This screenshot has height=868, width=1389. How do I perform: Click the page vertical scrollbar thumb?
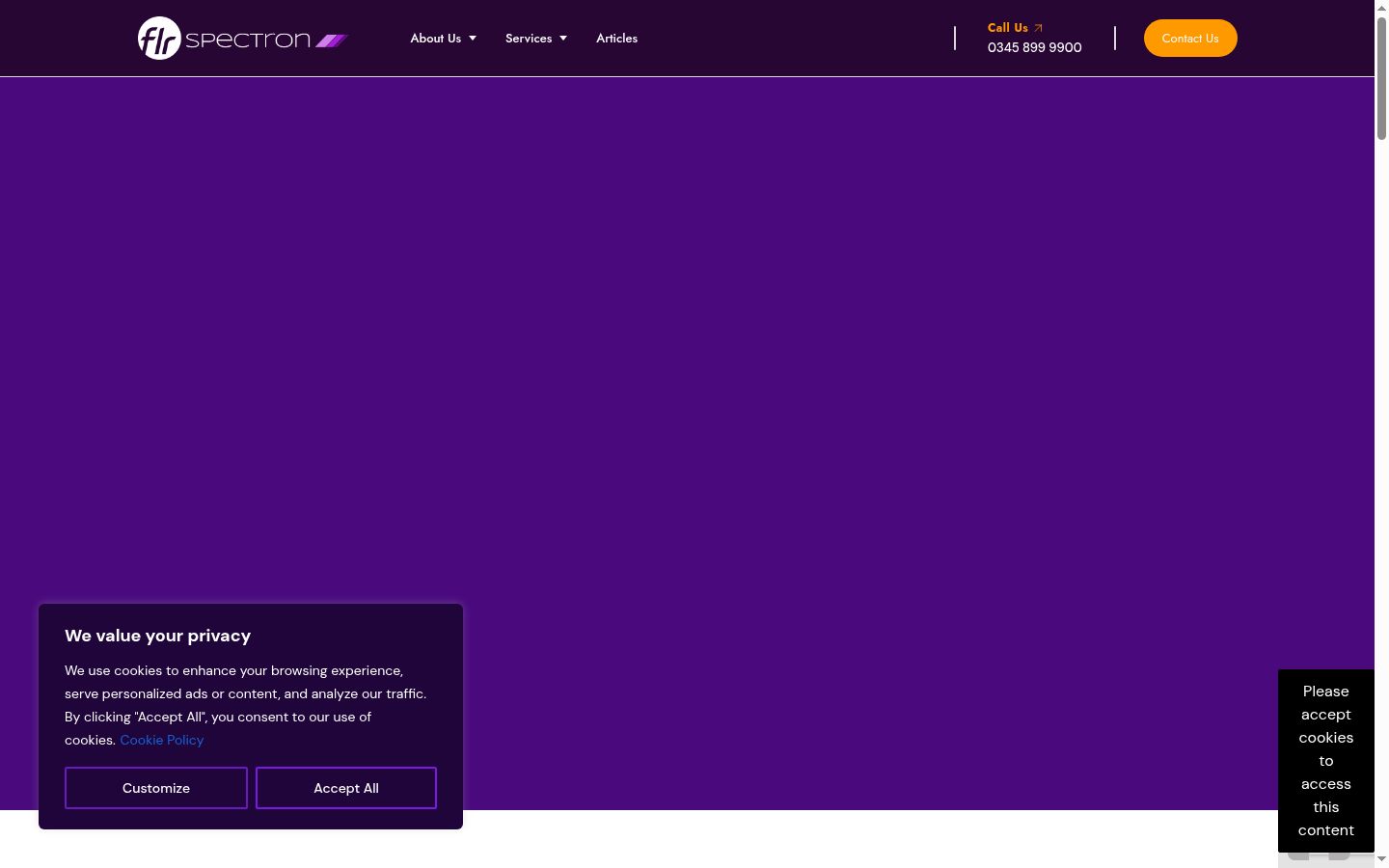[1381, 79]
